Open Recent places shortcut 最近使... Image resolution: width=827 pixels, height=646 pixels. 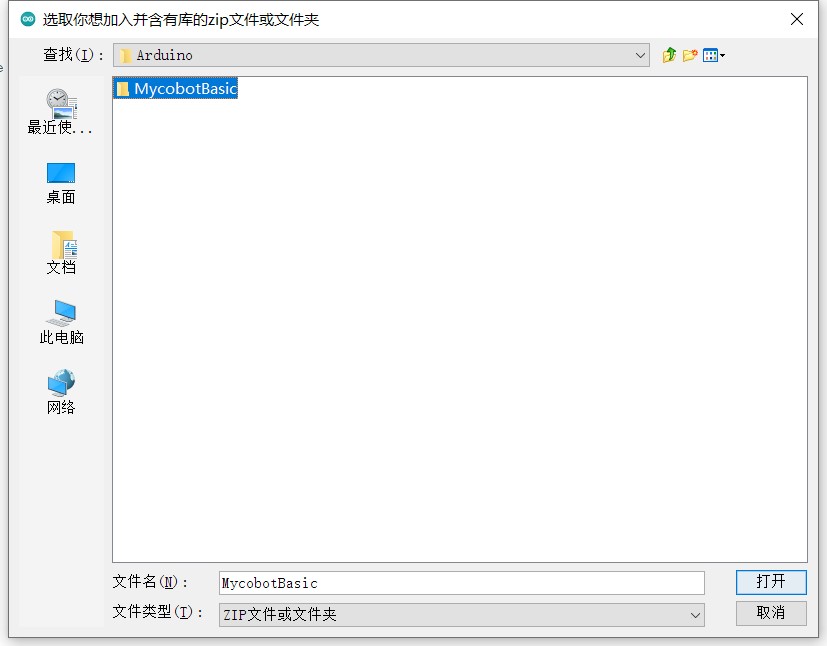(x=60, y=112)
